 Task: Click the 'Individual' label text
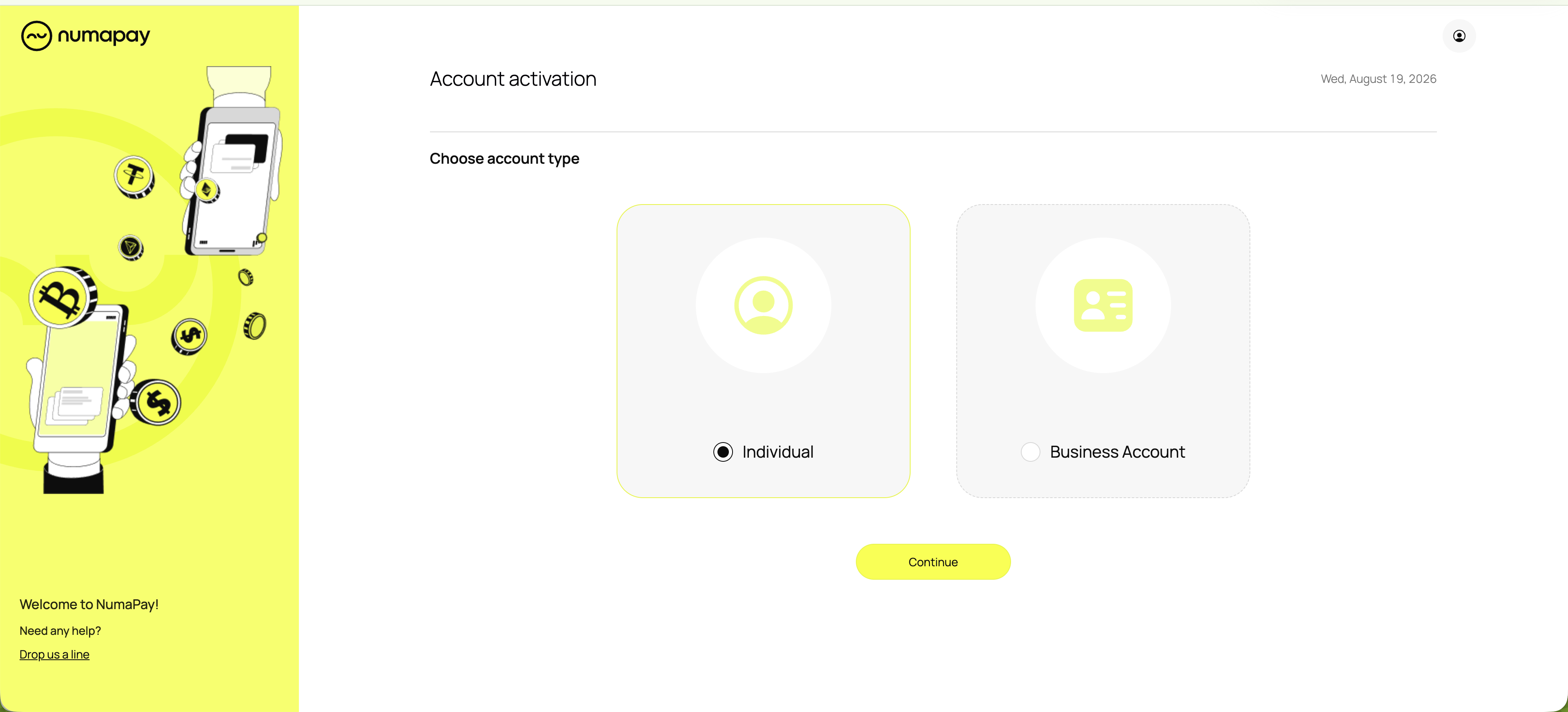[778, 452]
